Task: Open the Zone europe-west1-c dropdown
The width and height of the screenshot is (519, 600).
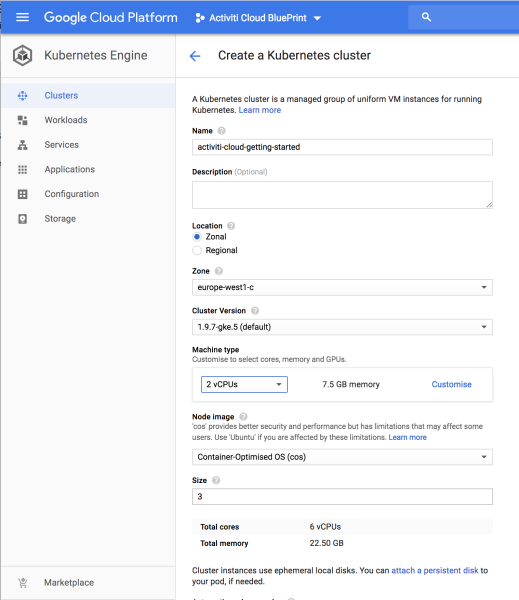Action: tap(342, 287)
